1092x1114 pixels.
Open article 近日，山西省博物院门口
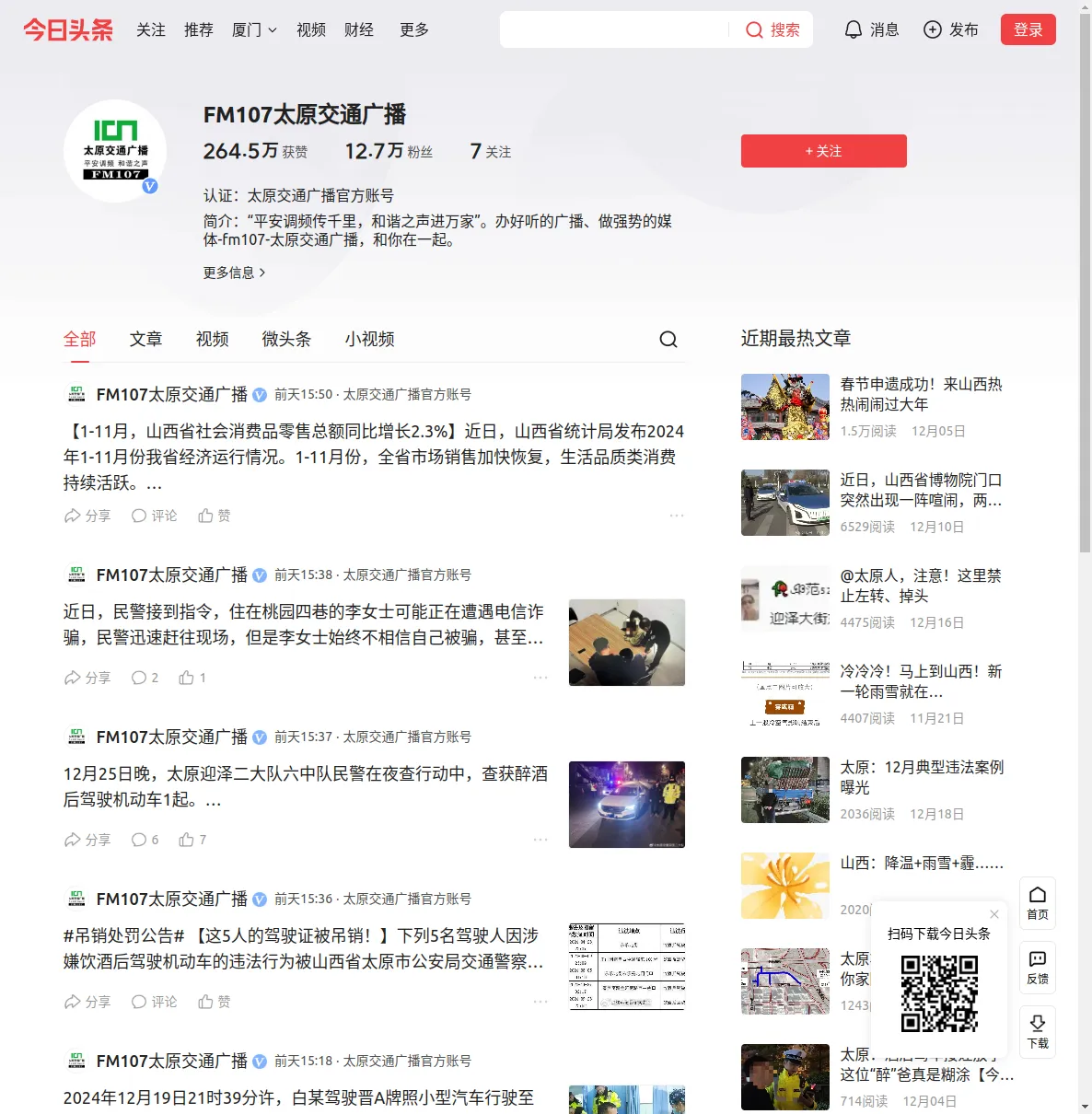pos(922,490)
